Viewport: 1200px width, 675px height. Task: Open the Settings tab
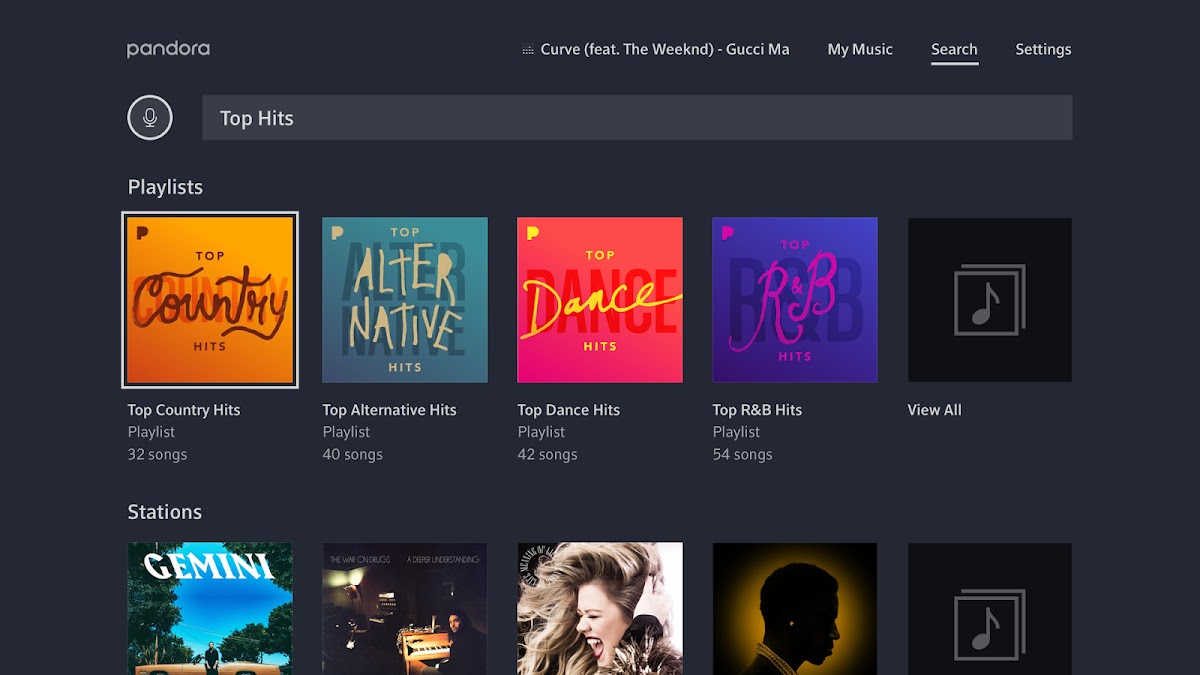[1043, 49]
